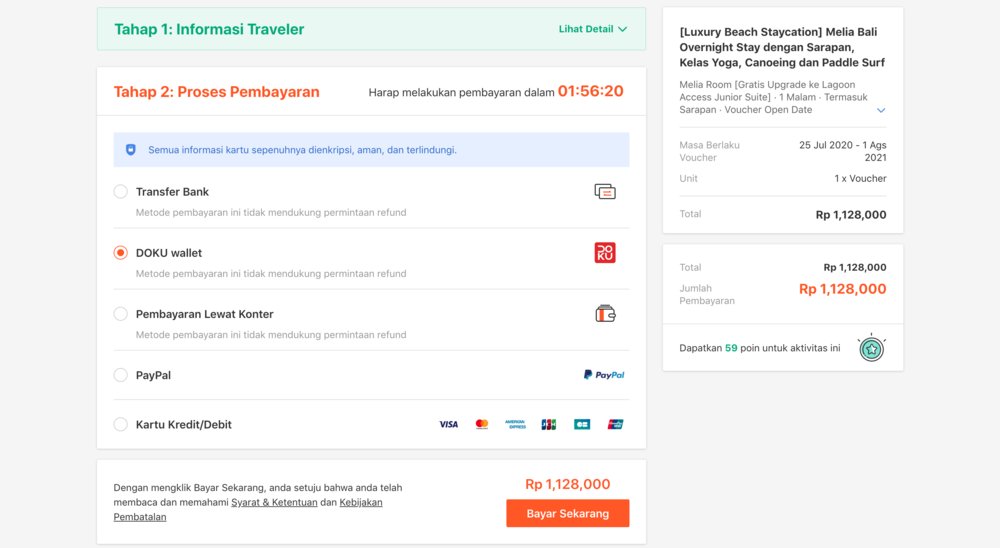Choose the PayPal payment radio button
This screenshot has width=1000, height=548.
tap(120, 375)
